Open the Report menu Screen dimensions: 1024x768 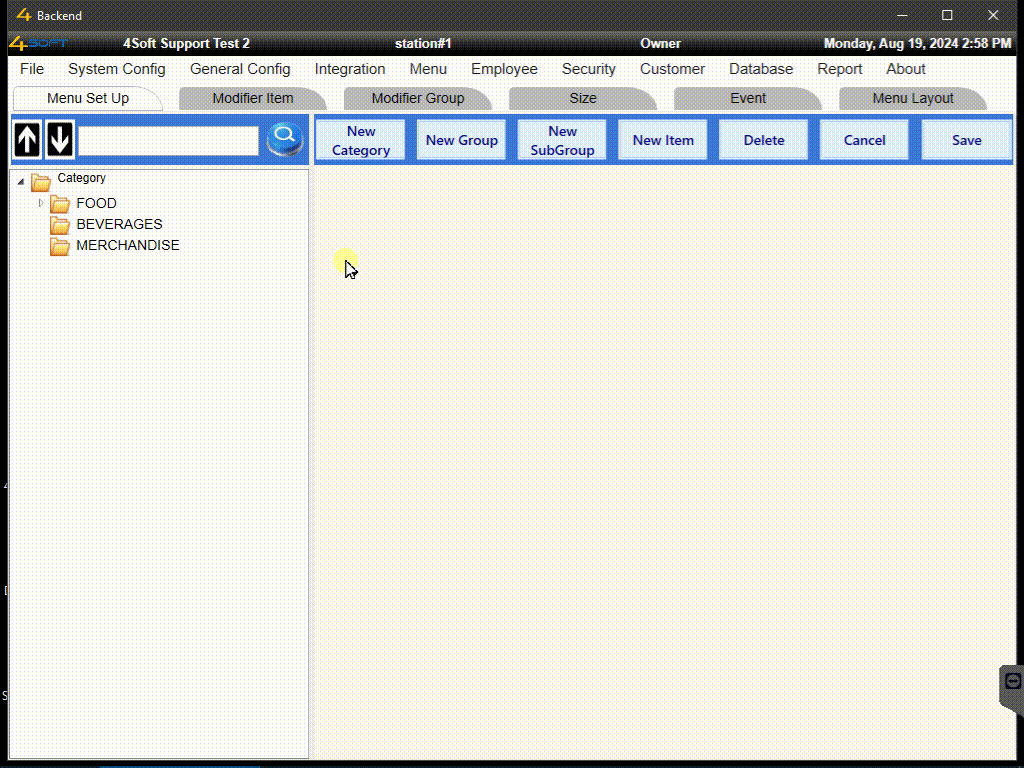tap(840, 69)
